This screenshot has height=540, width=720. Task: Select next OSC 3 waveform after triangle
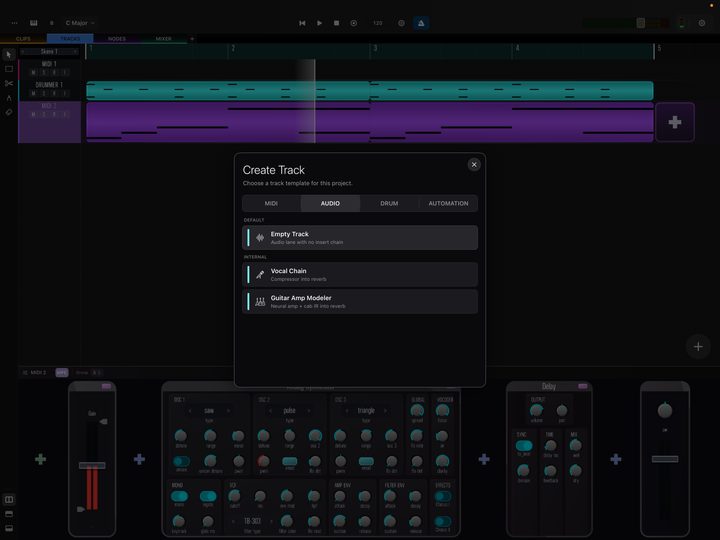(x=385, y=411)
